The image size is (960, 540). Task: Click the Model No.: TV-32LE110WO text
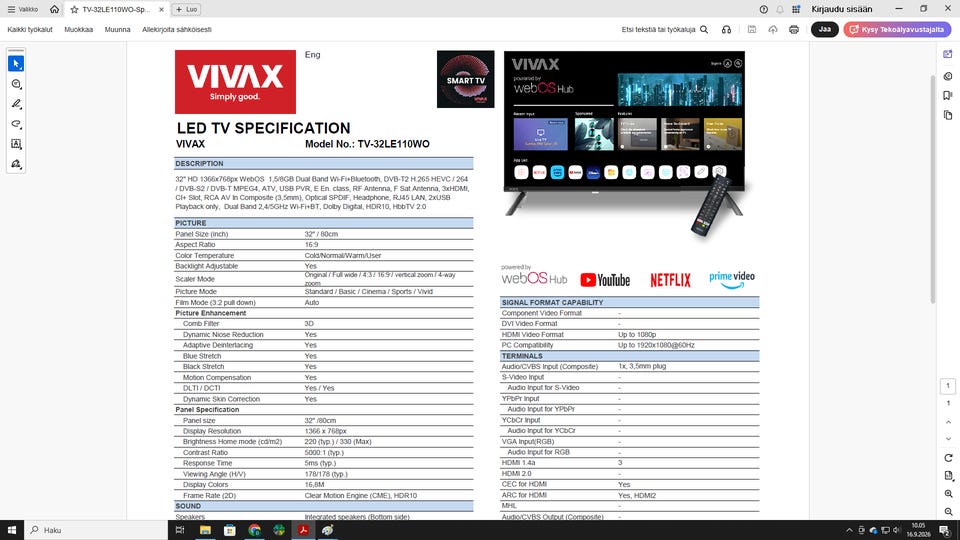(x=367, y=144)
